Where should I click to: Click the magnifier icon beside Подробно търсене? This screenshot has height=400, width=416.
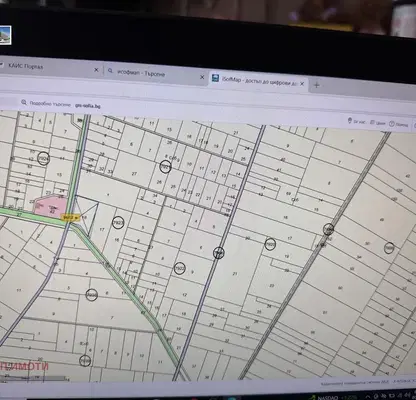(24, 102)
